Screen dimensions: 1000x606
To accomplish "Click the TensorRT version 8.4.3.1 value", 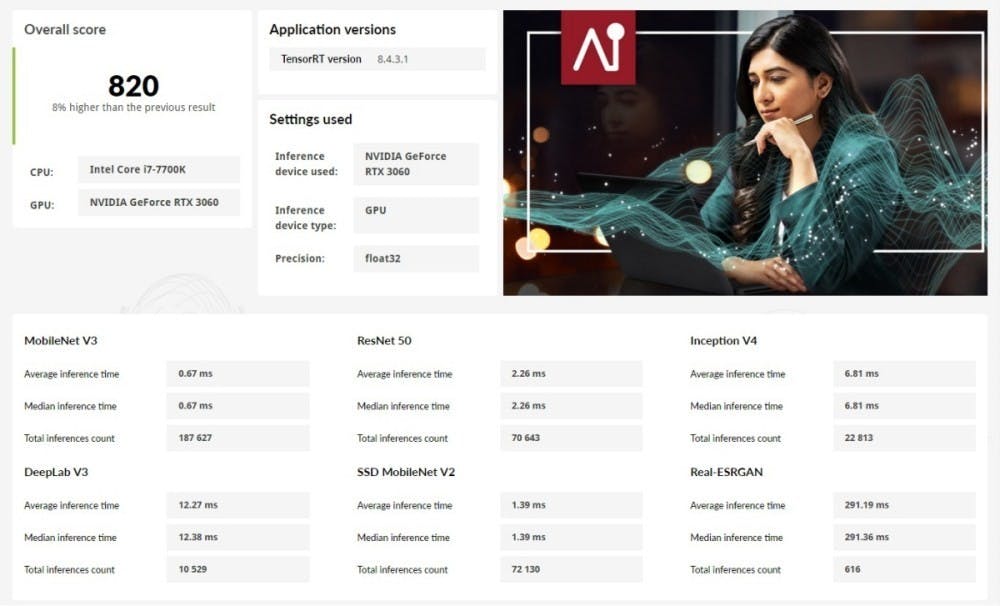I will click(392, 59).
